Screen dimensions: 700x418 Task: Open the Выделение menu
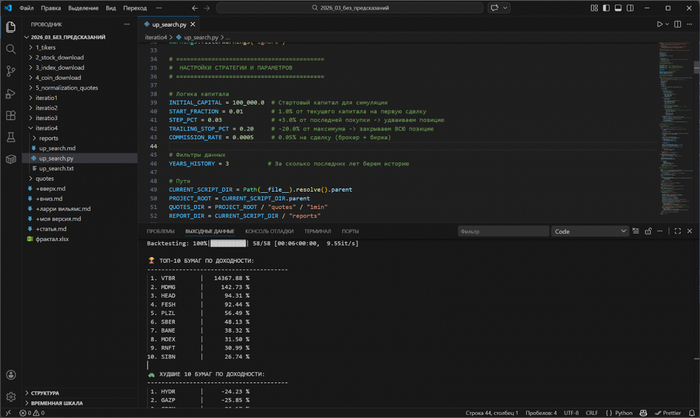coord(83,8)
